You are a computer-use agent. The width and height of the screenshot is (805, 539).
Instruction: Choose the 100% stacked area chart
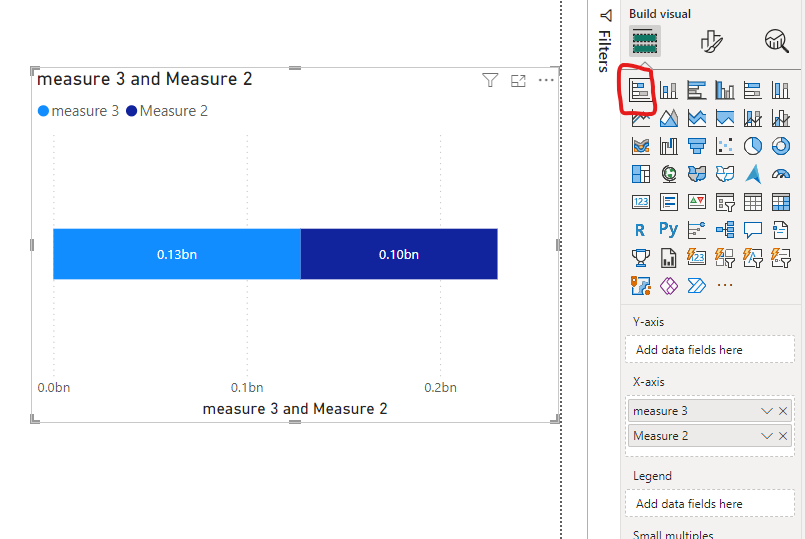pyautogui.click(x=724, y=119)
